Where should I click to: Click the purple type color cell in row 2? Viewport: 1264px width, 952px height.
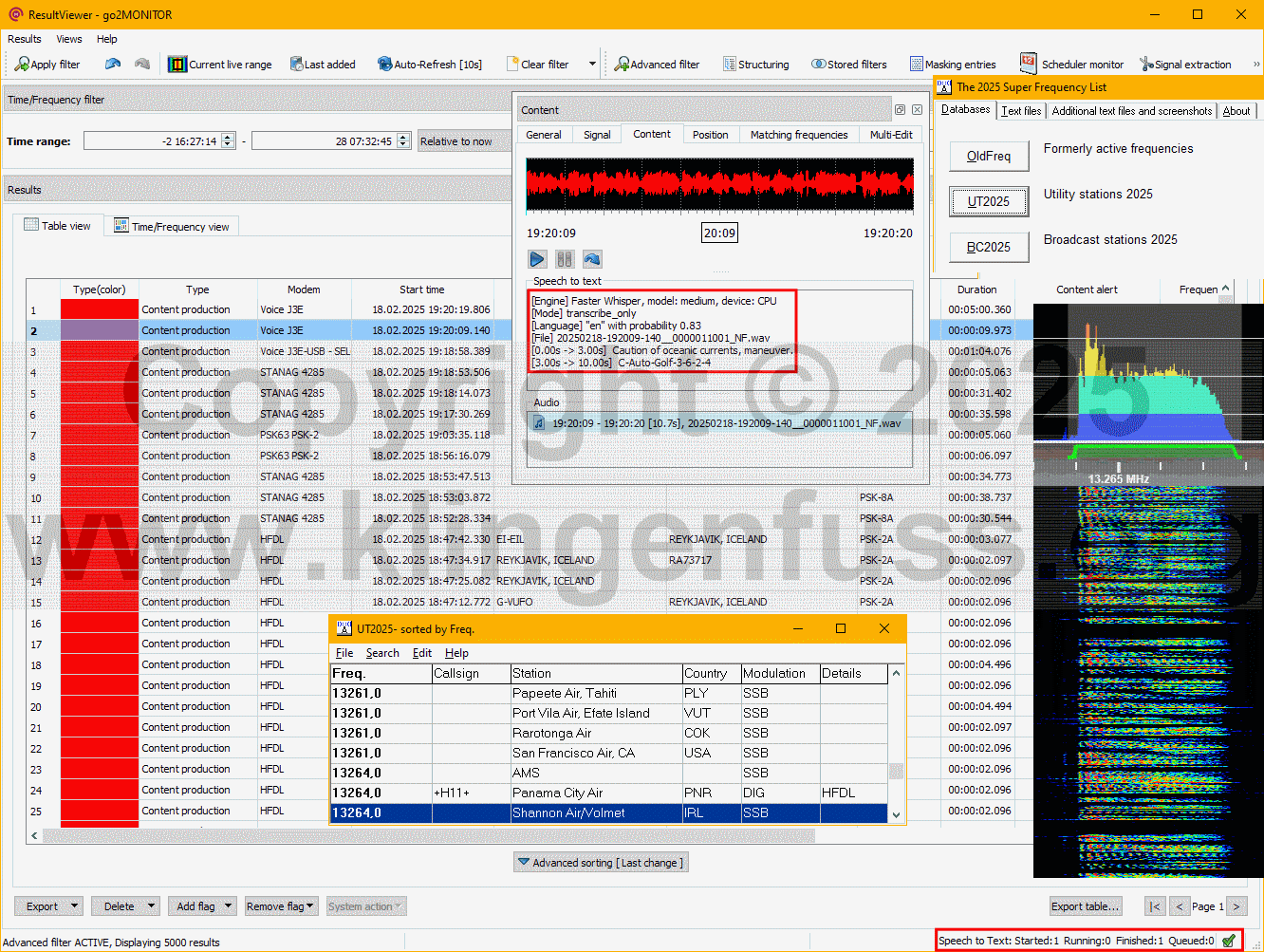(100, 330)
